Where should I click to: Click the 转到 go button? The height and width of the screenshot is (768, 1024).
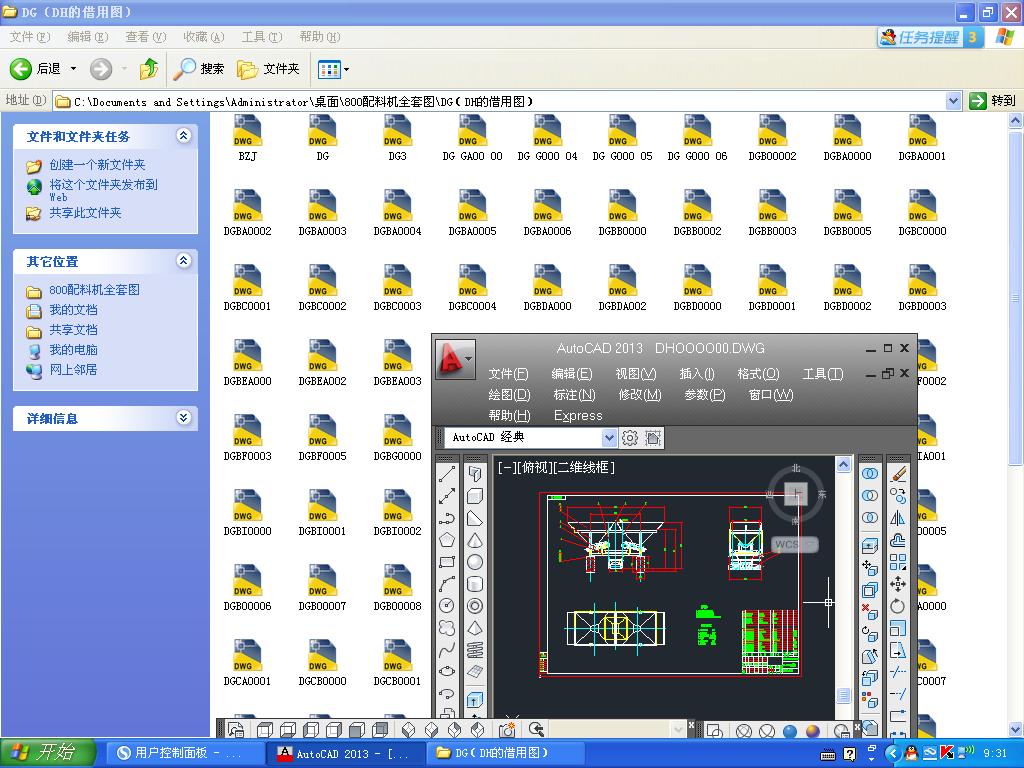tap(993, 101)
